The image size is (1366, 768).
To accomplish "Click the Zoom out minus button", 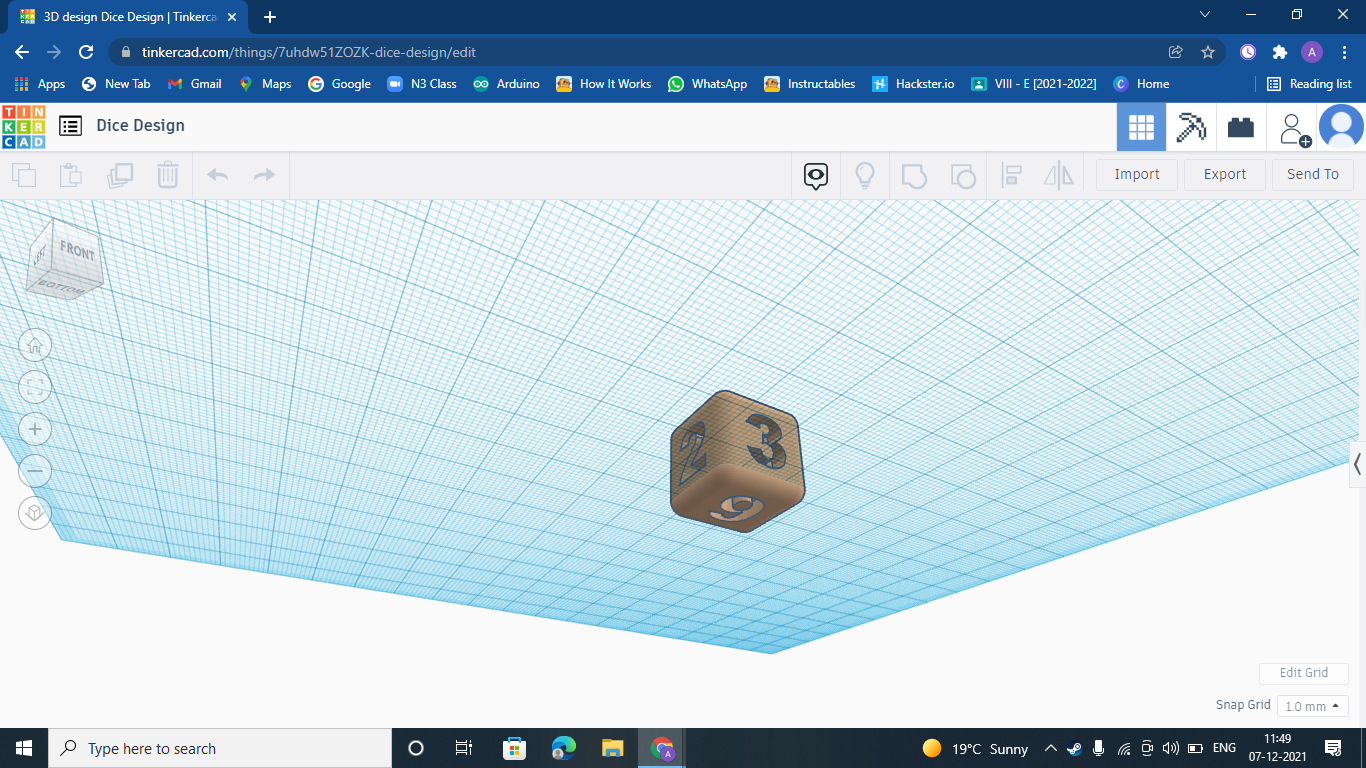I will tap(35, 471).
